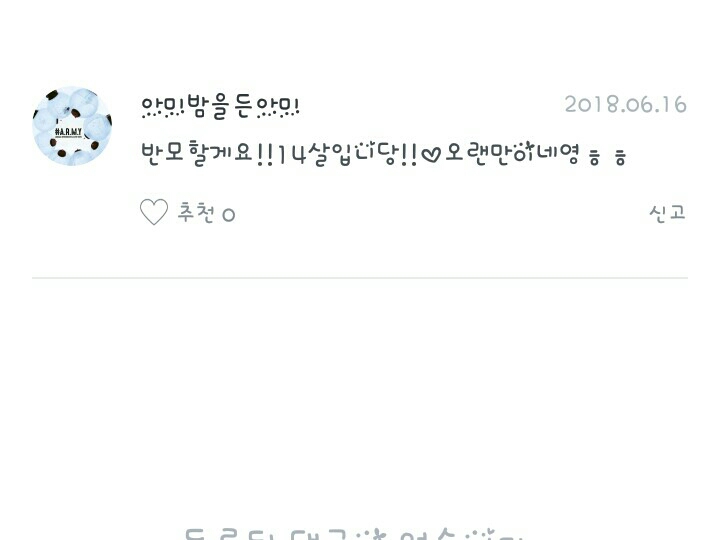Click the horizontal divider below the comment
The height and width of the screenshot is (540, 720).
click(360, 278)
